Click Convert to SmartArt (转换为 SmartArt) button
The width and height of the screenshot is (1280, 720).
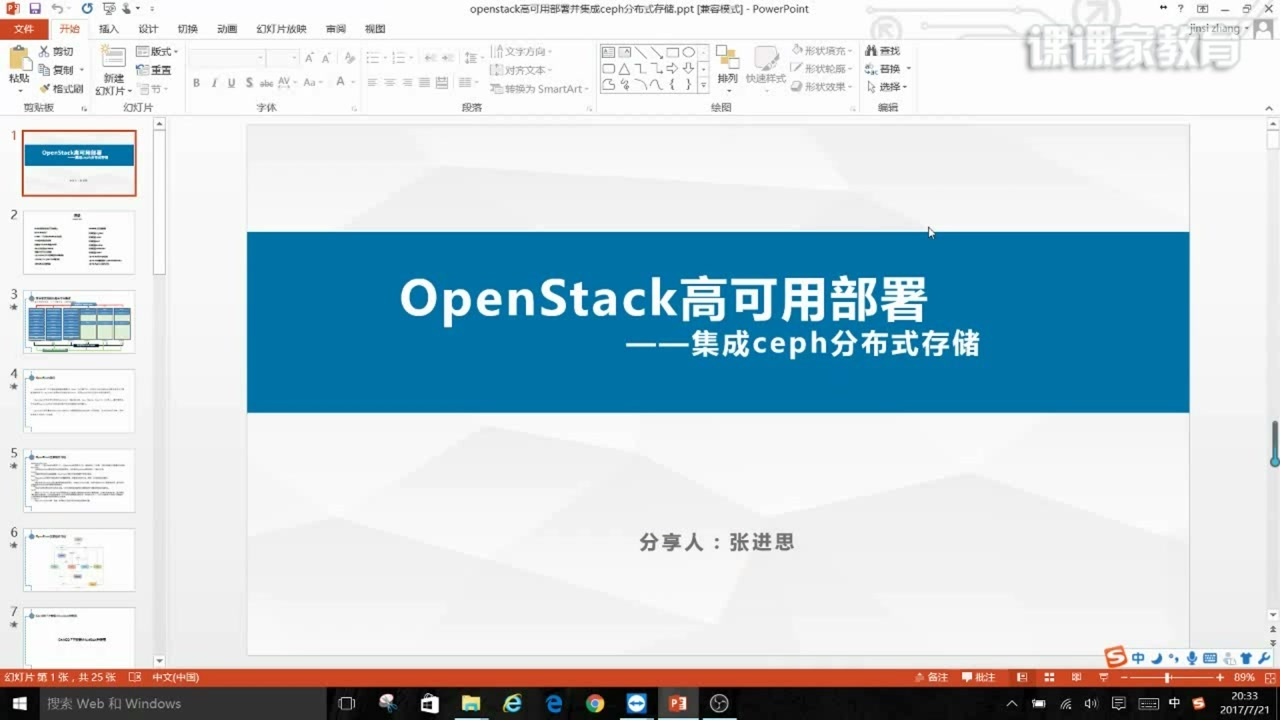[537, 89]
